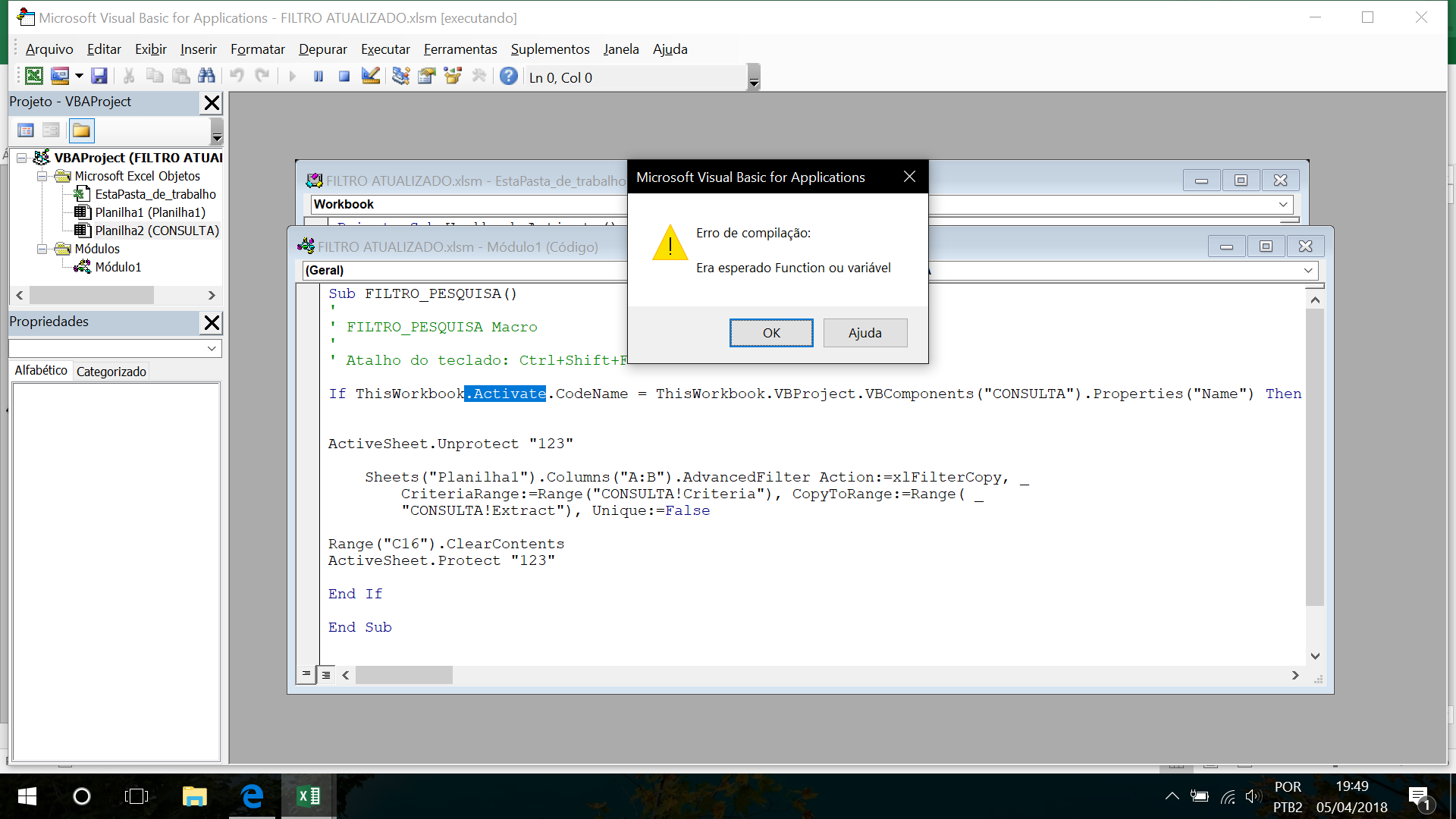
Task: Open the Propriedades object dropdown
Action: point(212,348)
